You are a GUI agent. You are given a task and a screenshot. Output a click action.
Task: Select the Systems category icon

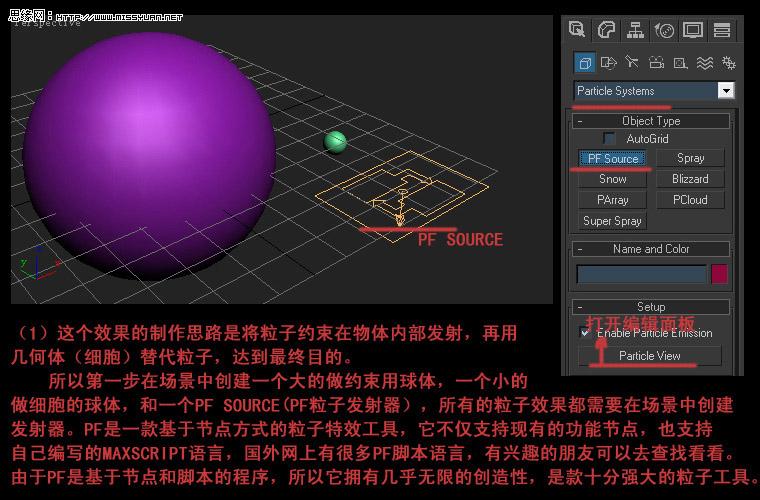728,62
